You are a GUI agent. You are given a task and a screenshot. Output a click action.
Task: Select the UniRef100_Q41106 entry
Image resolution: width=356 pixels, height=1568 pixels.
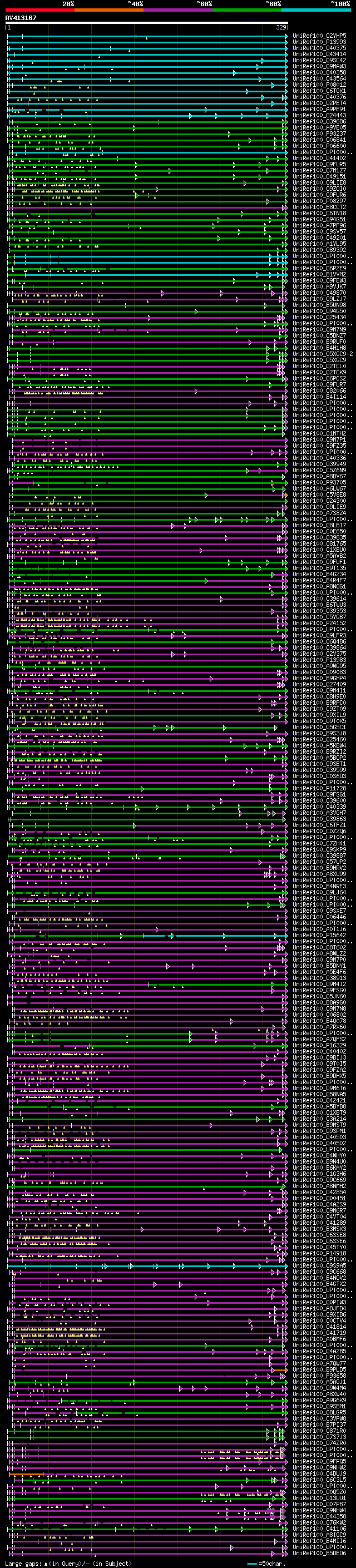(319, 1529)
